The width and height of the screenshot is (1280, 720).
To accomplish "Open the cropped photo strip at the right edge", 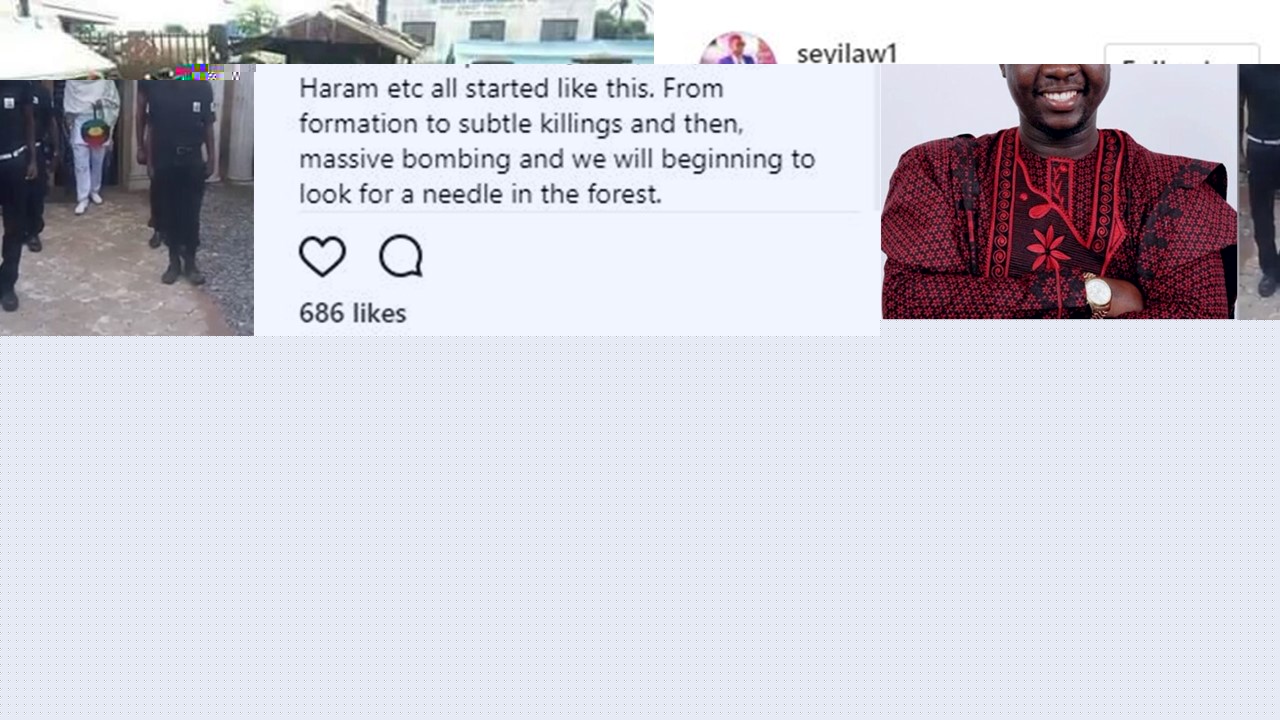I will coord(1259,191).
